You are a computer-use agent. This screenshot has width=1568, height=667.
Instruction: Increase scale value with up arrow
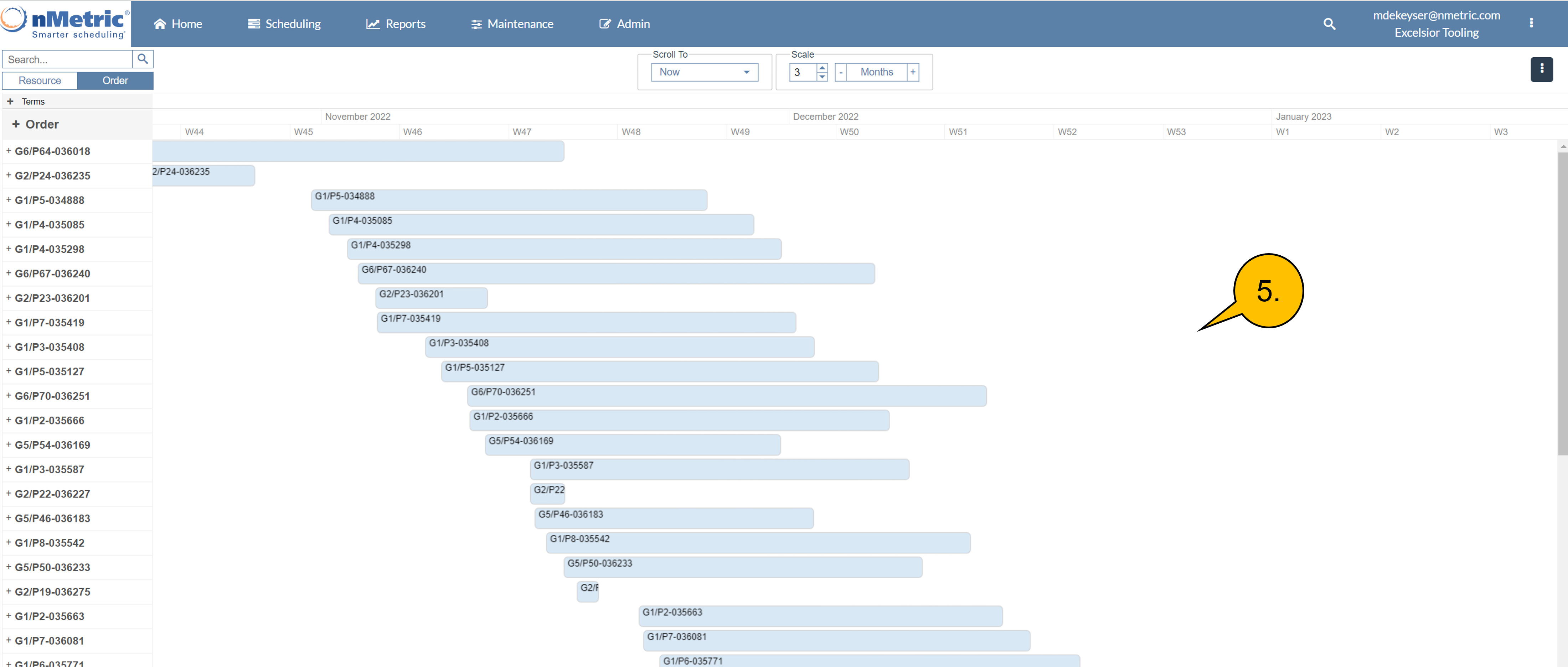822,68
